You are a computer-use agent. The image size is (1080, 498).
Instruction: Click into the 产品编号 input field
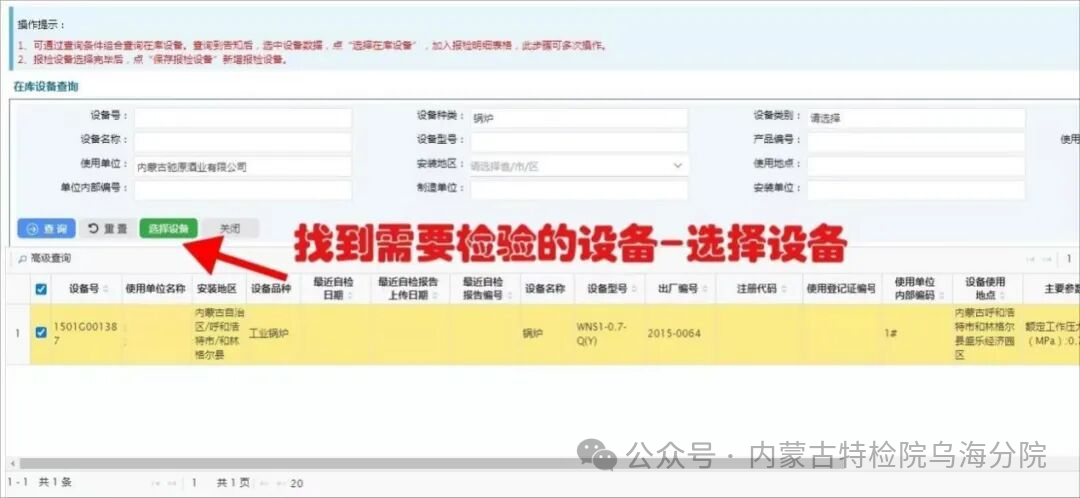click(916, 142)
